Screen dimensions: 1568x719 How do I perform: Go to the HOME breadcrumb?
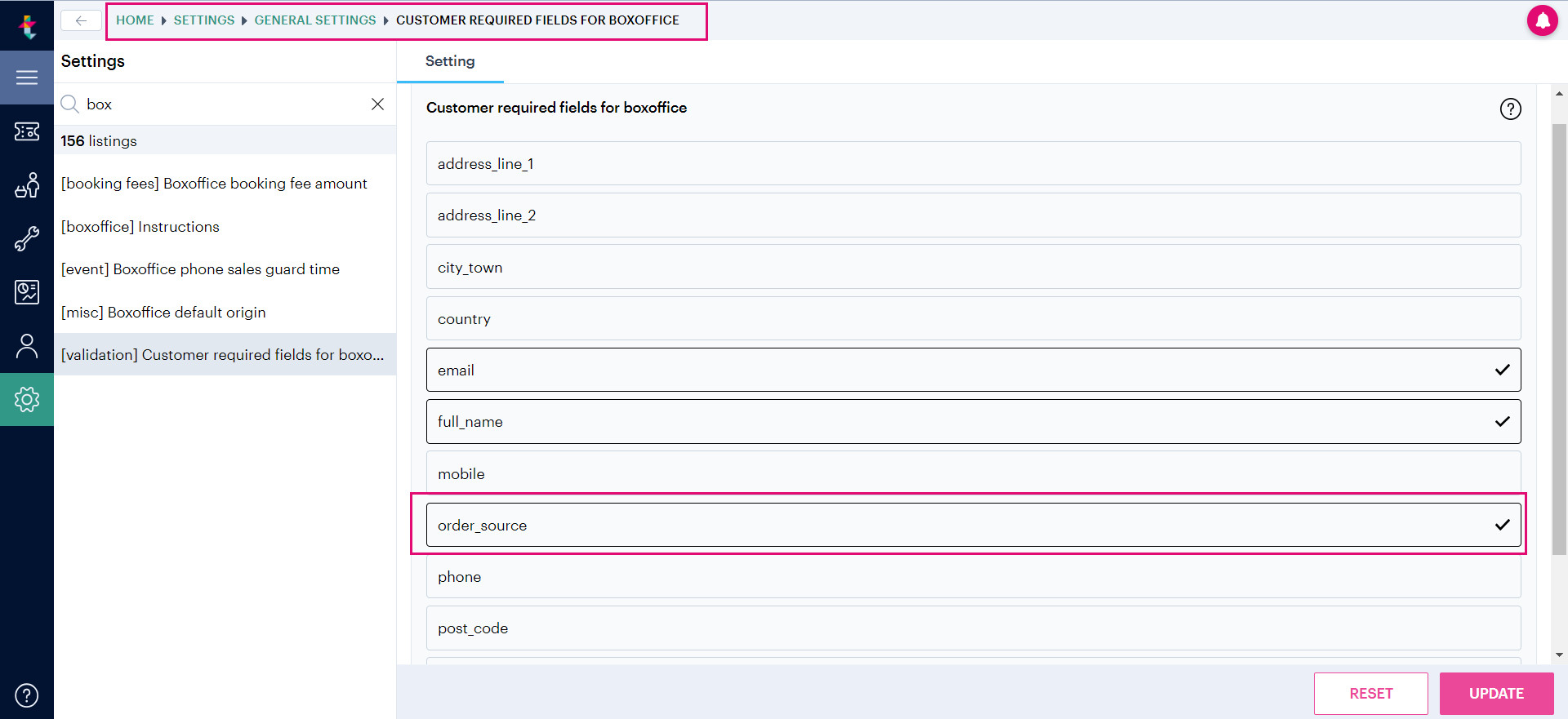pos(135,20)
